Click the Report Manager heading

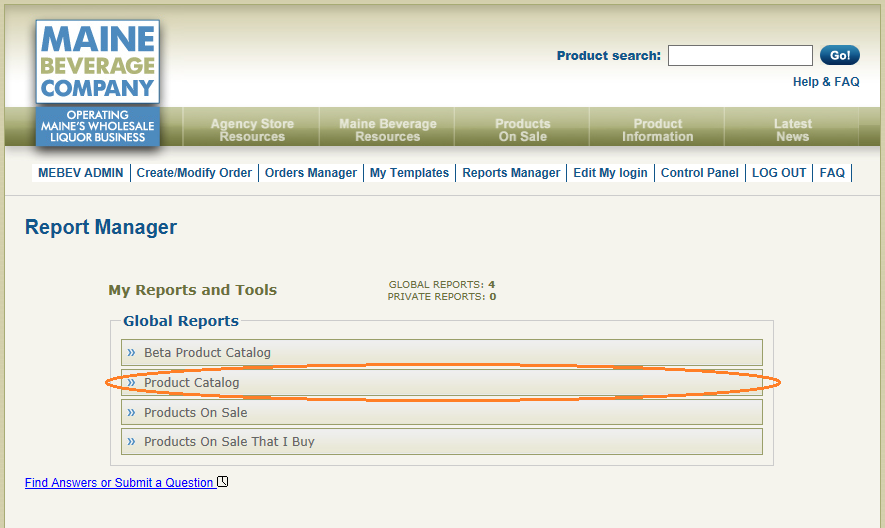coord(101,227)
